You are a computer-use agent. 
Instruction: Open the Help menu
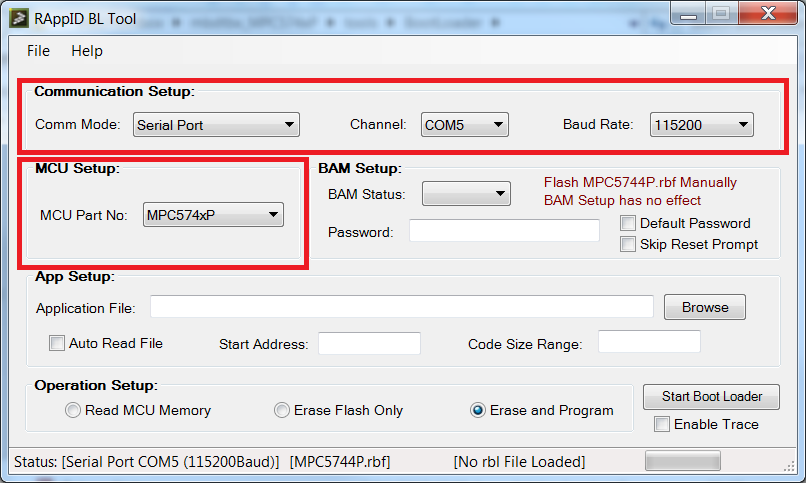click(x=87, y=51)
